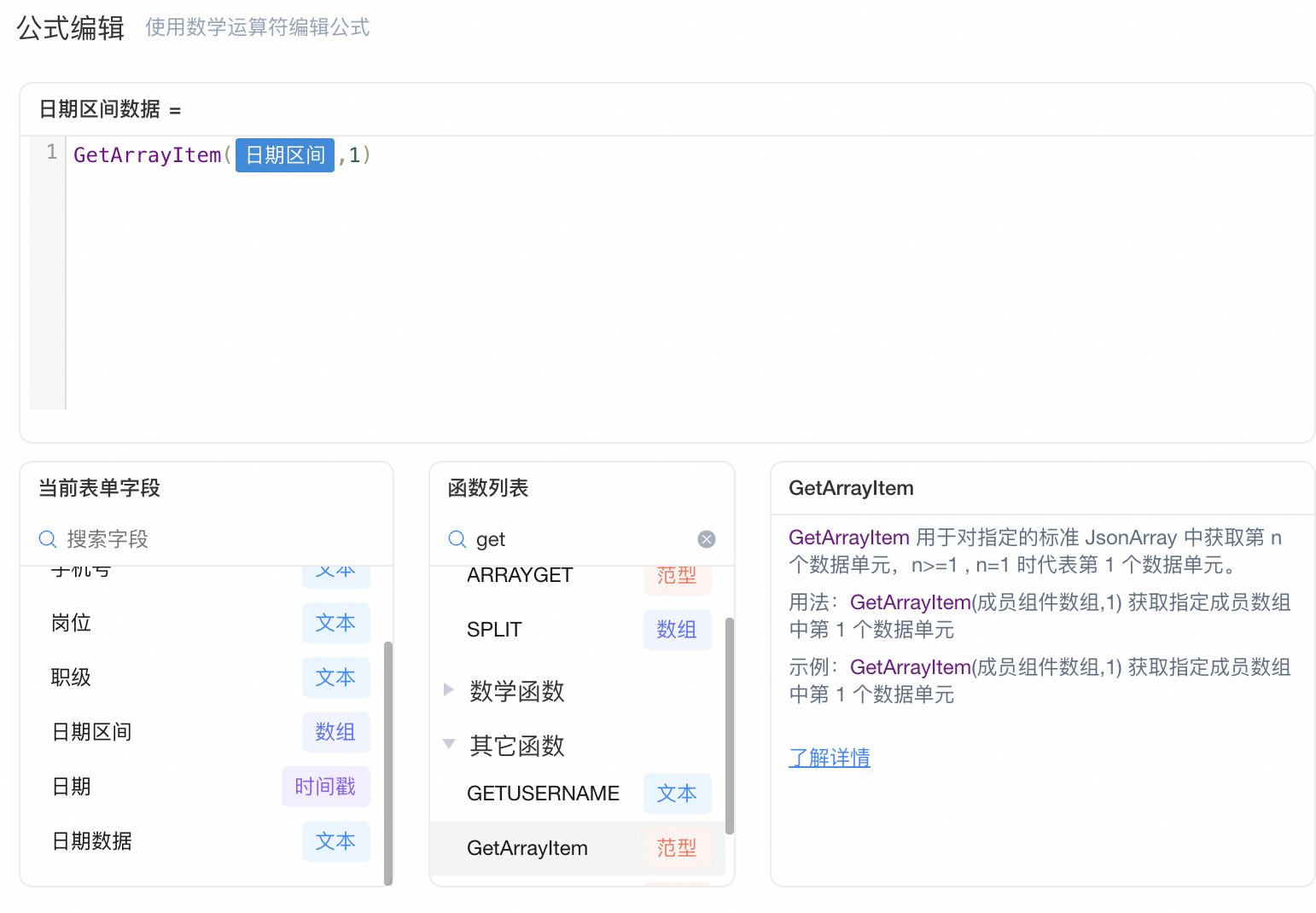Click the 范型 badge next to GetArrayItem

[677, 848]
